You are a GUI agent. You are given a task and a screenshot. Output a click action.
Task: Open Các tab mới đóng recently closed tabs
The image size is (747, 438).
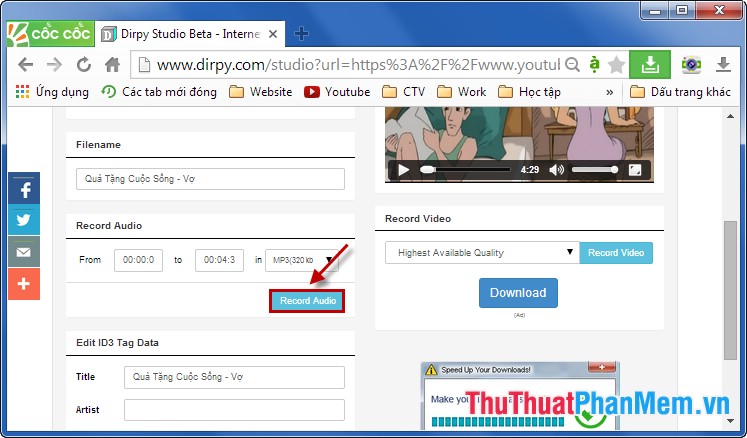coord(159,92)
